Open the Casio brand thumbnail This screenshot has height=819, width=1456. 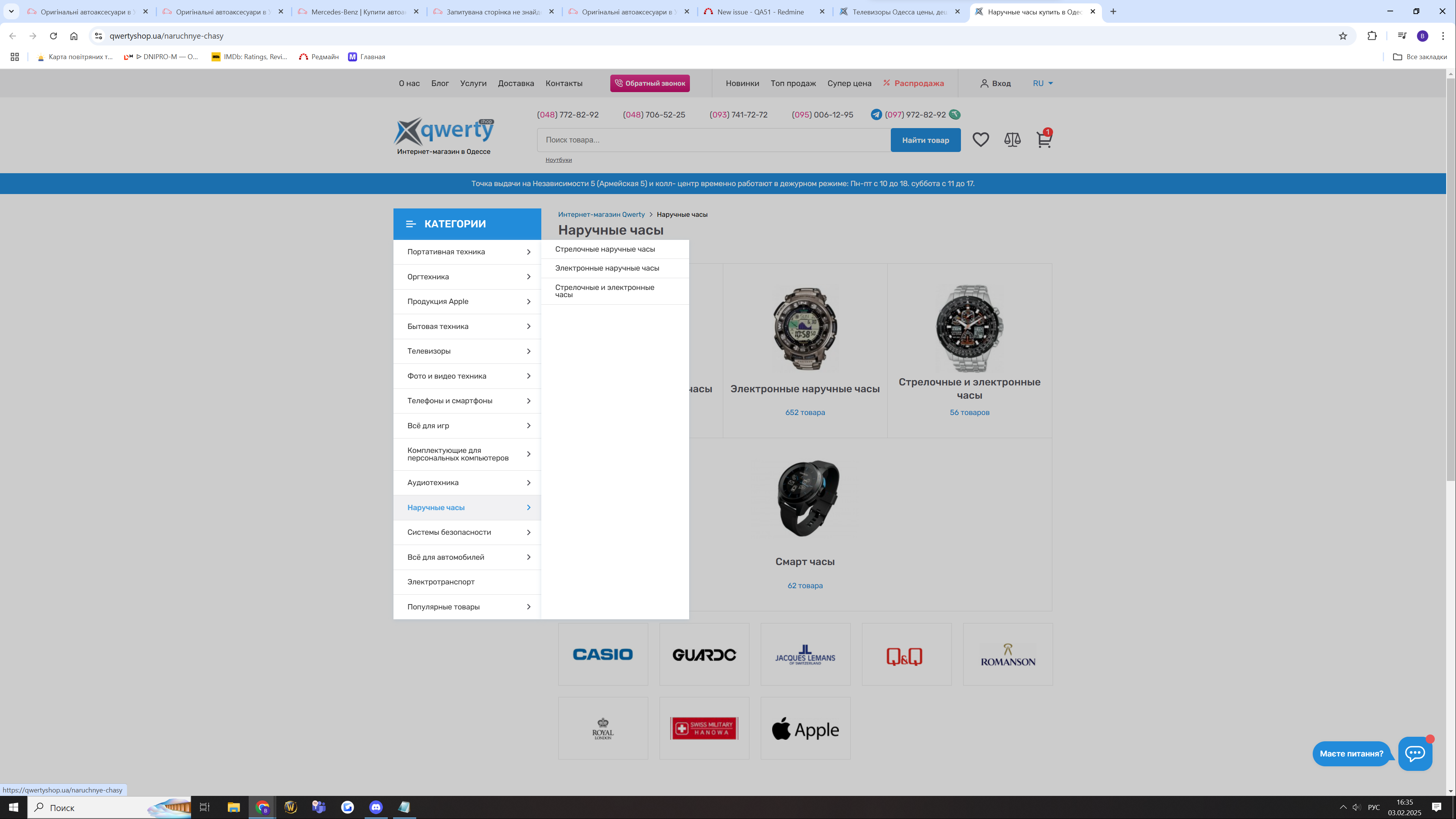(x=602, y=654)
